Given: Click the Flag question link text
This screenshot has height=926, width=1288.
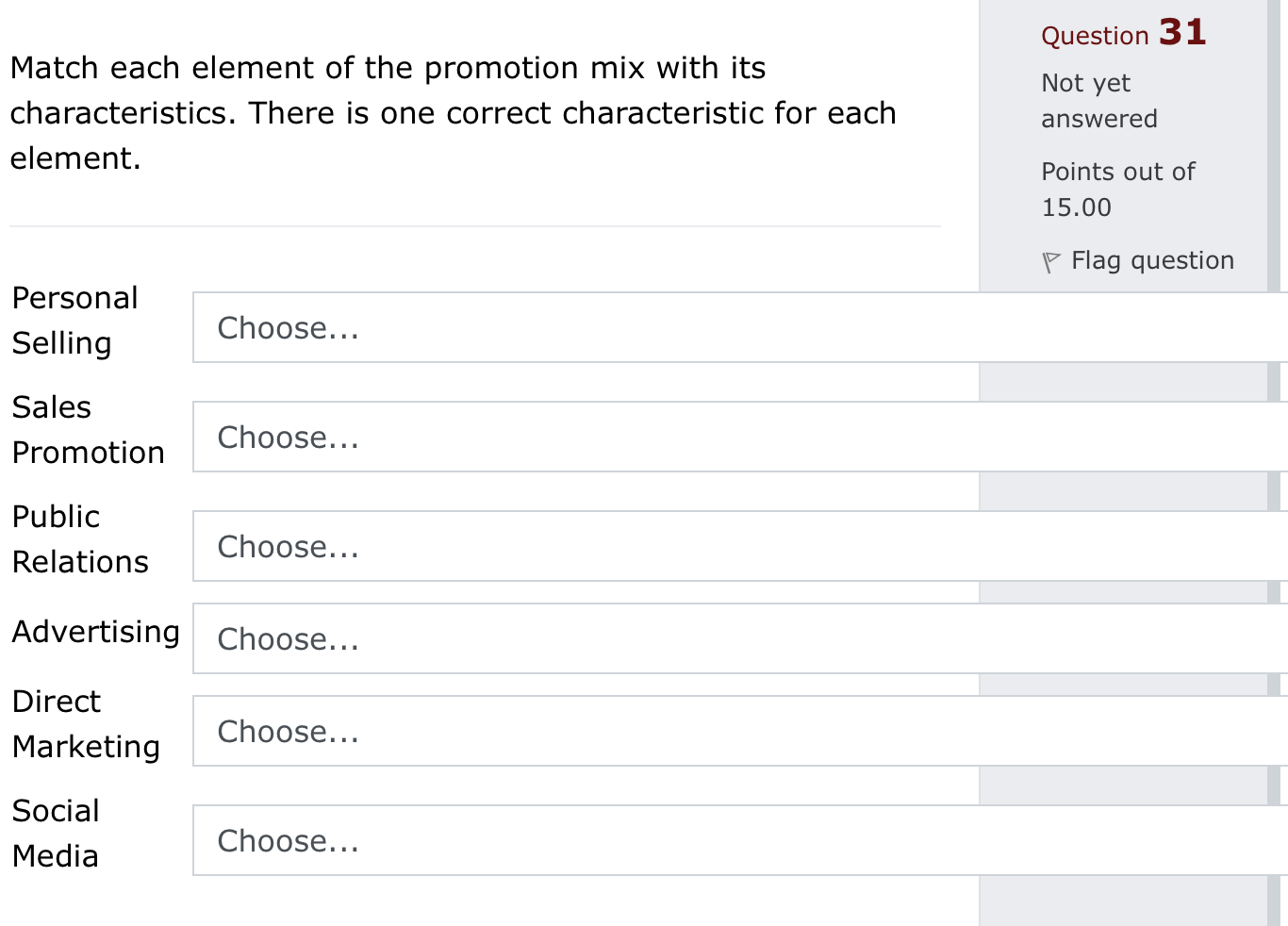Looking at the screenshot, I should 1152,260.
